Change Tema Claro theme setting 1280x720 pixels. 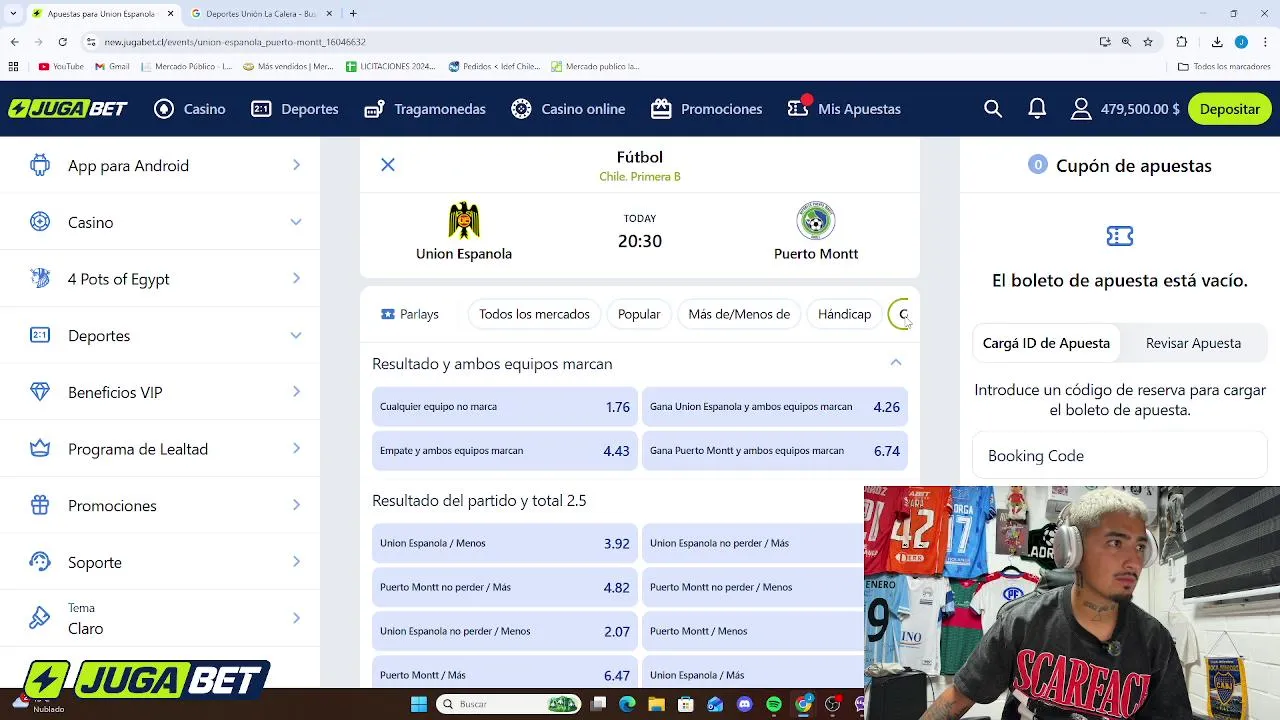[160, 619]
